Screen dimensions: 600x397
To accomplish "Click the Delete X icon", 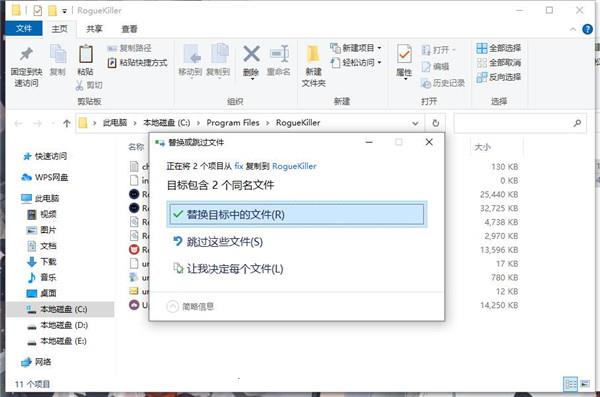I will click(x=251, y=54).
